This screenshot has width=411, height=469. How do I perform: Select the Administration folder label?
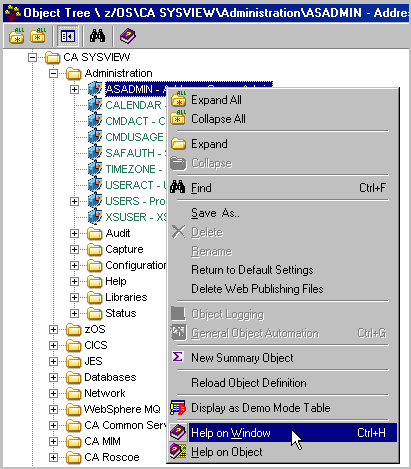pos(118,73)
